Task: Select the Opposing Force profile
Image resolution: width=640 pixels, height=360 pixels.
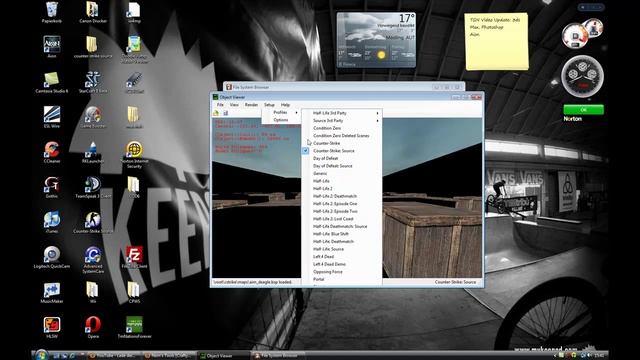Action: 342,272
